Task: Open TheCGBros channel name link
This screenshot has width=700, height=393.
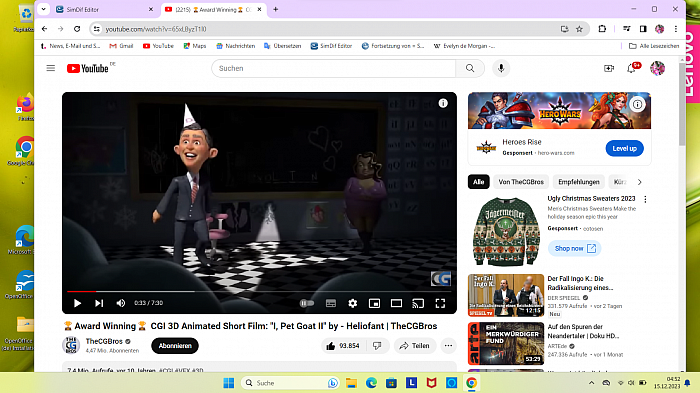Action: click(x=104, y=341)
